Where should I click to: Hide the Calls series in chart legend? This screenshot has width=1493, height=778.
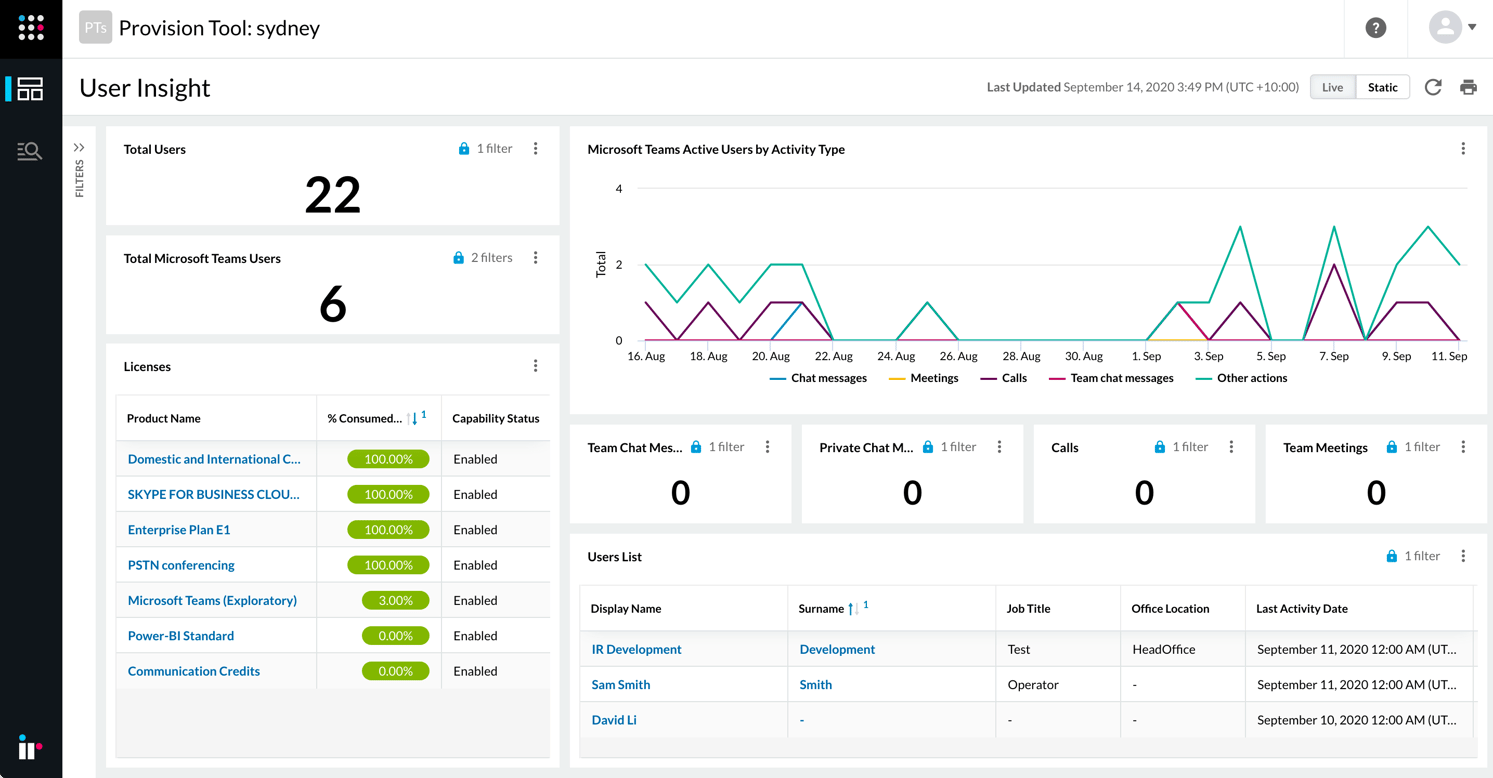click(x=1003, y=378)
